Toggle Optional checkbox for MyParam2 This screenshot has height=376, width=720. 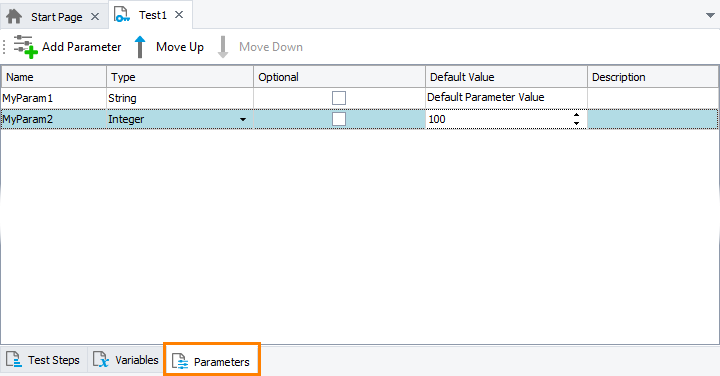(339, 119)
